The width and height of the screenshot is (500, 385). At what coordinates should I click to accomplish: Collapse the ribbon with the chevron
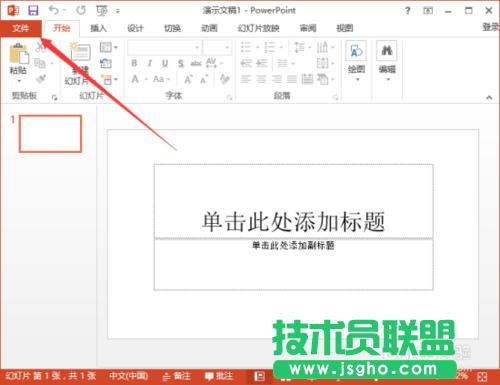click(489, 97)
